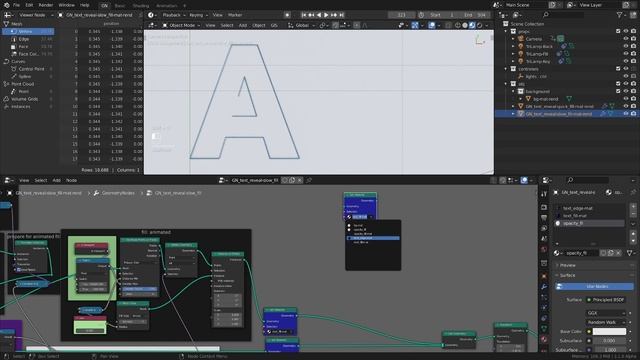
Task: Toggle viewport overlays
Action: tap(432, 25)
